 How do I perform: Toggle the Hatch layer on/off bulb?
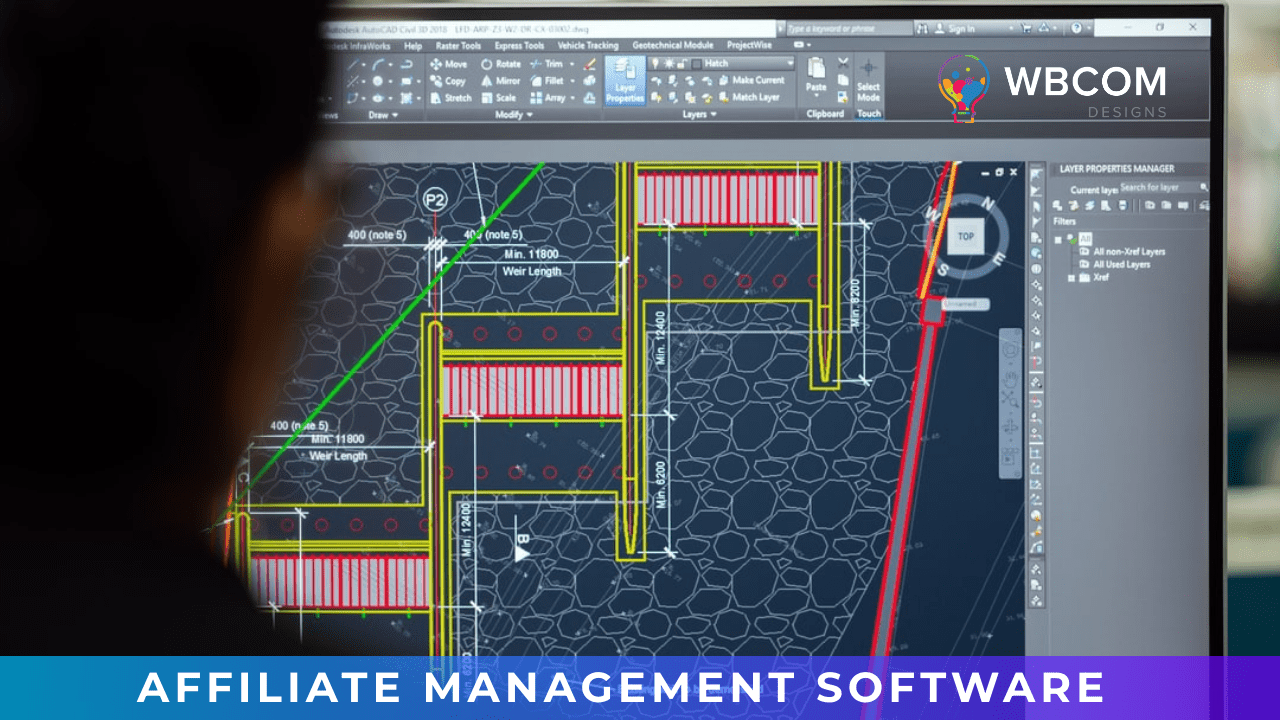(x=657, y=63)
